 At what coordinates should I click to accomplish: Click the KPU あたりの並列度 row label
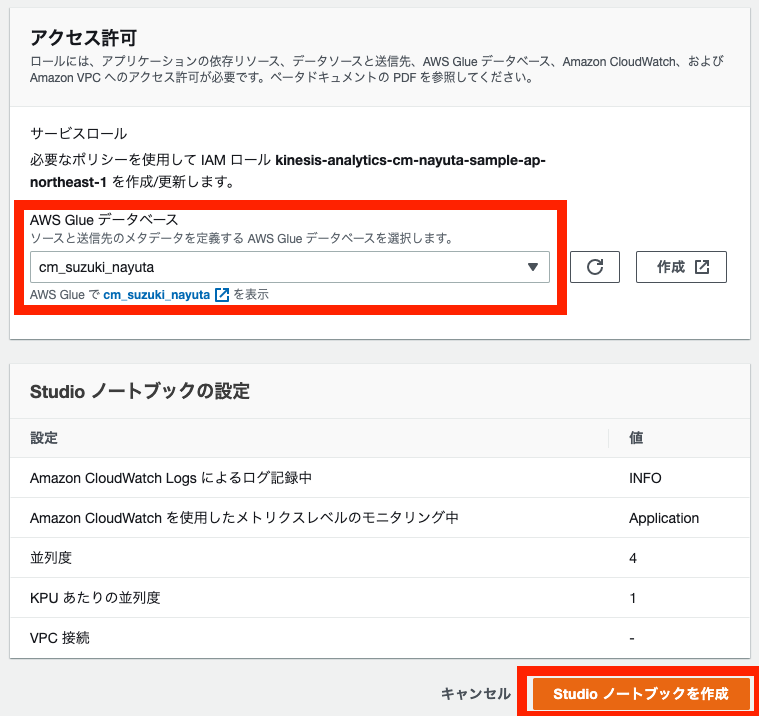coord(95,598)
